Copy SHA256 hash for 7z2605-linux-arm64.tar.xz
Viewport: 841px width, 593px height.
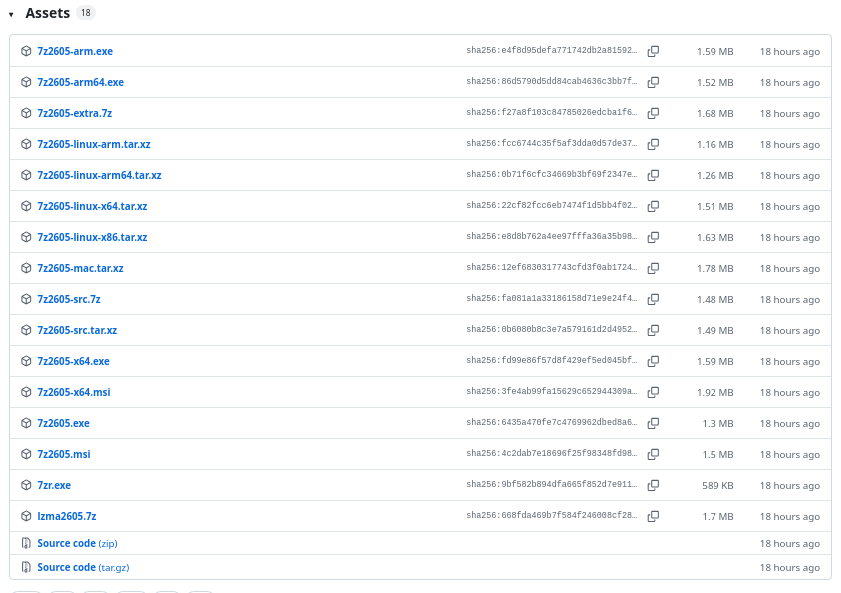653,175
